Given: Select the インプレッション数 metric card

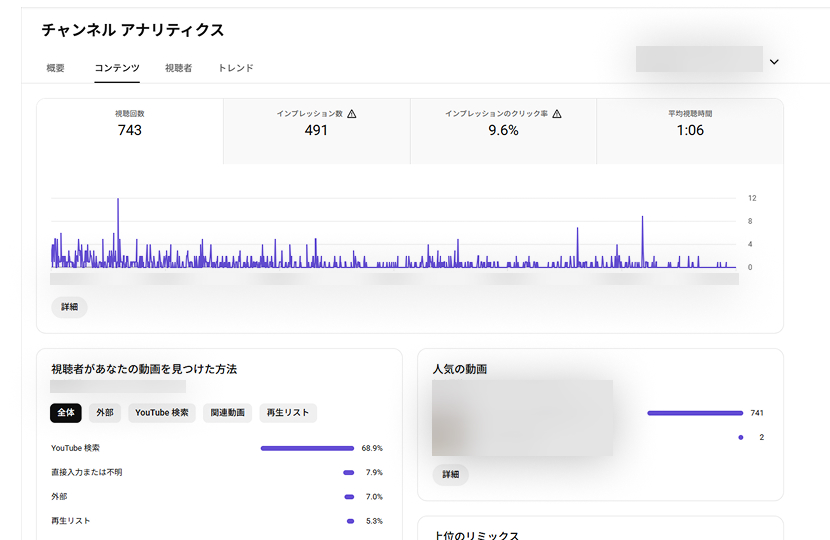Looking at the screenshot, I should 317,131.
